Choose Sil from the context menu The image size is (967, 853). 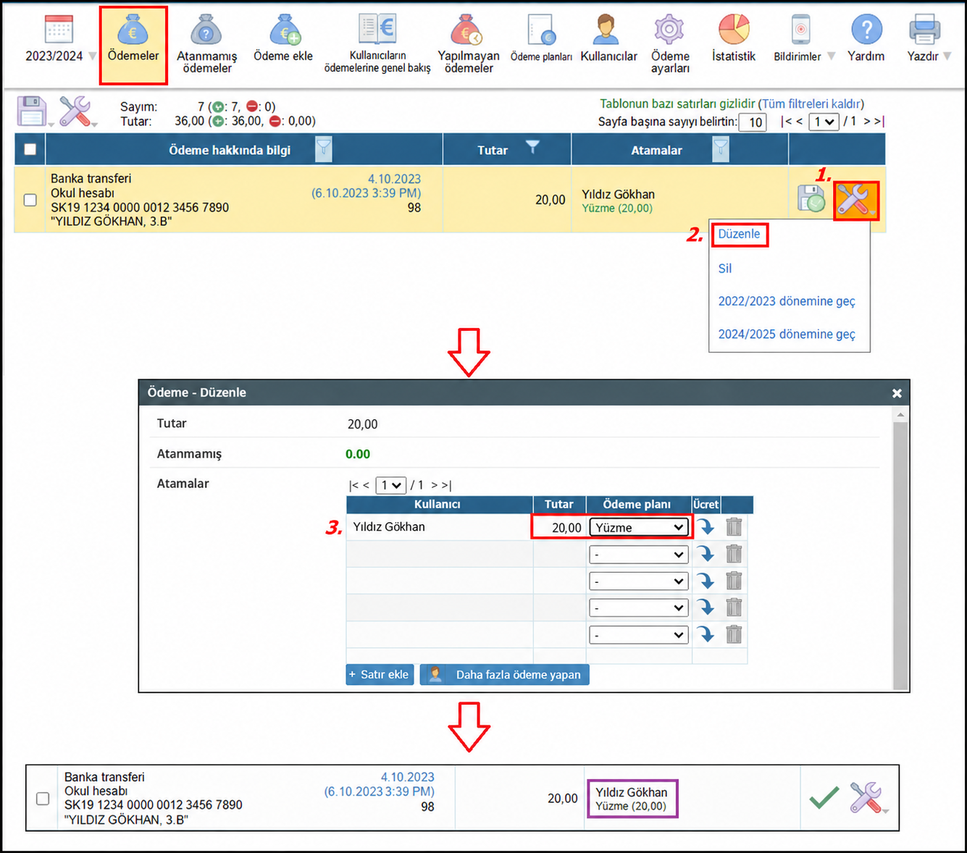(725, 268)
